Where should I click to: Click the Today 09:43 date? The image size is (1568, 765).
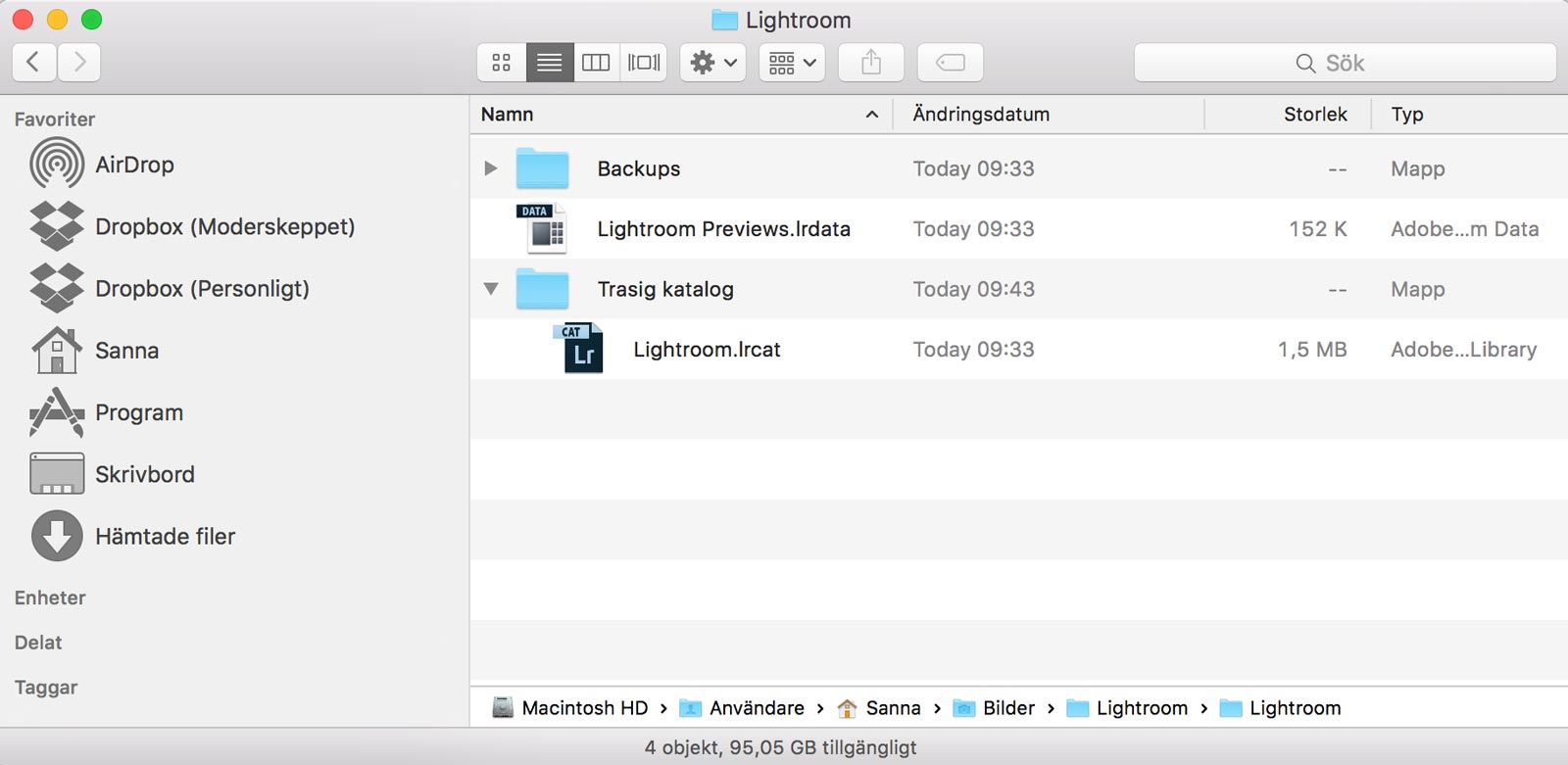coord(974,289)
